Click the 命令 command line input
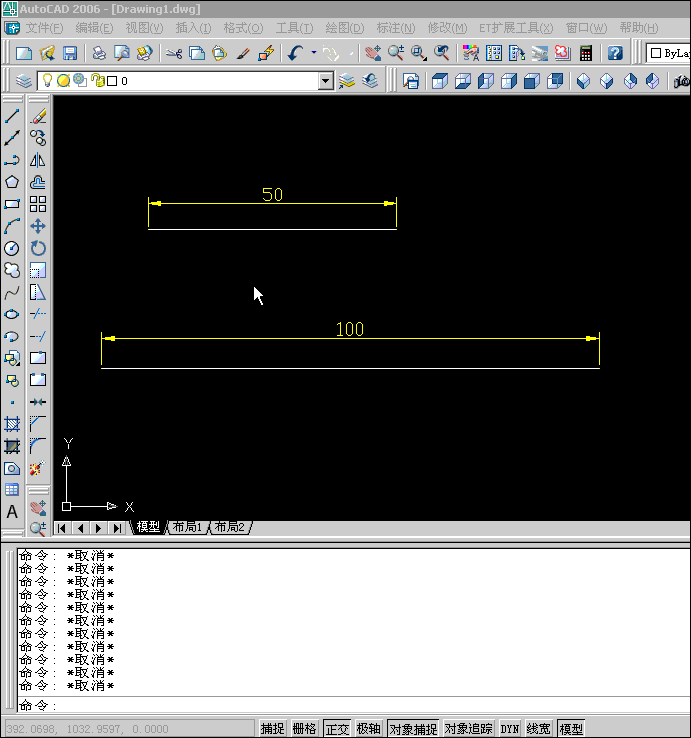The width and height of the screenshot is (691, 738). click(x=354, y=705)
